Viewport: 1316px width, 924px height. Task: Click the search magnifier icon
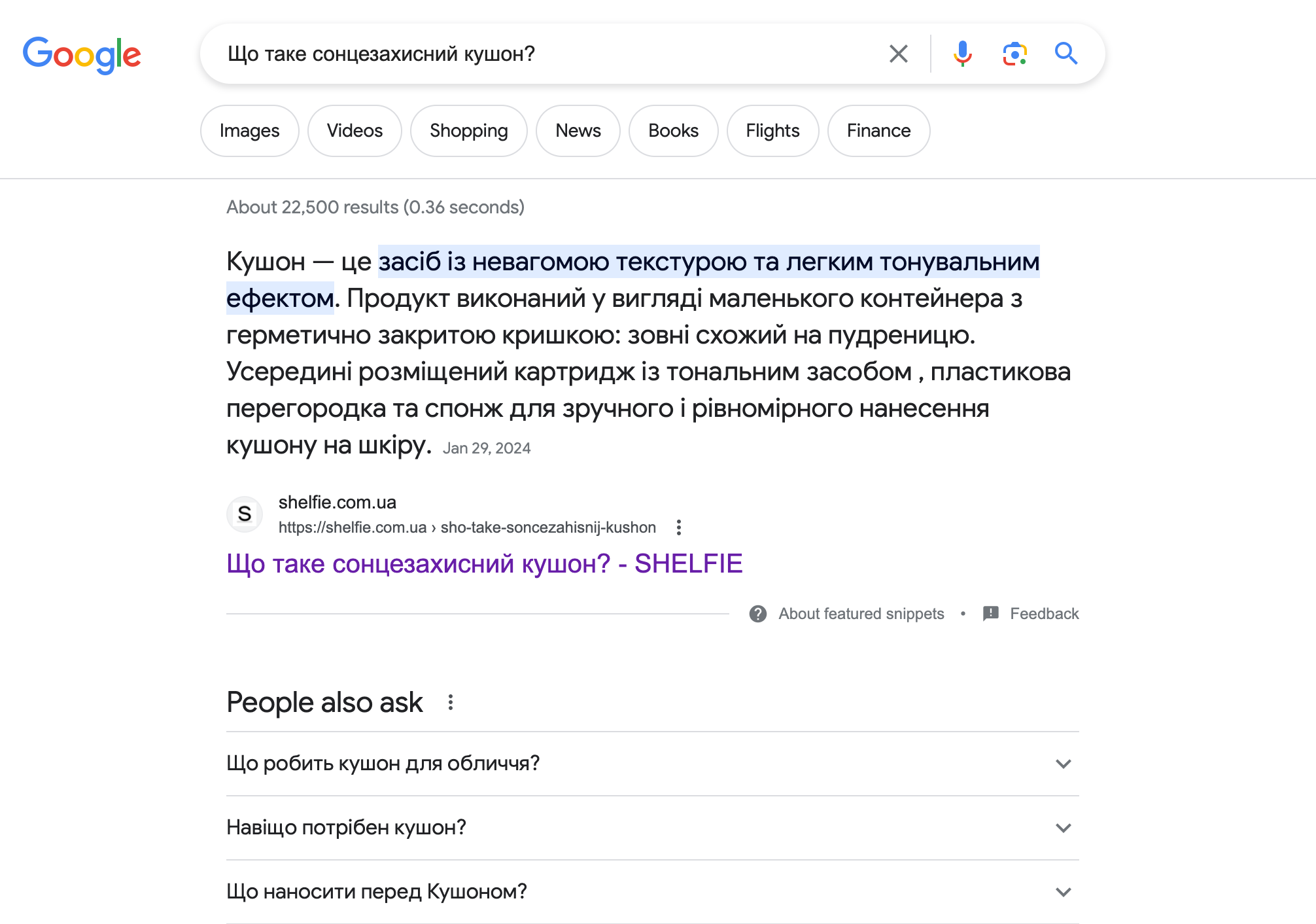coord(1065,54)
